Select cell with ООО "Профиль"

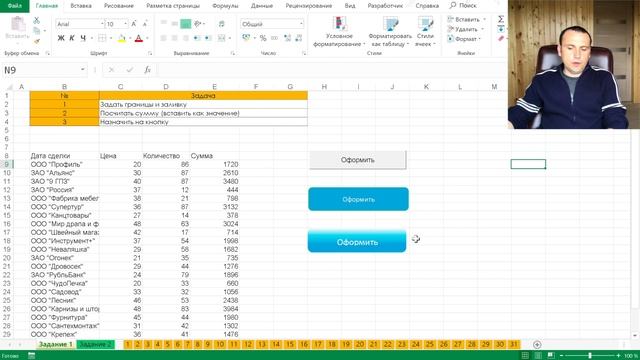(64, 164)
